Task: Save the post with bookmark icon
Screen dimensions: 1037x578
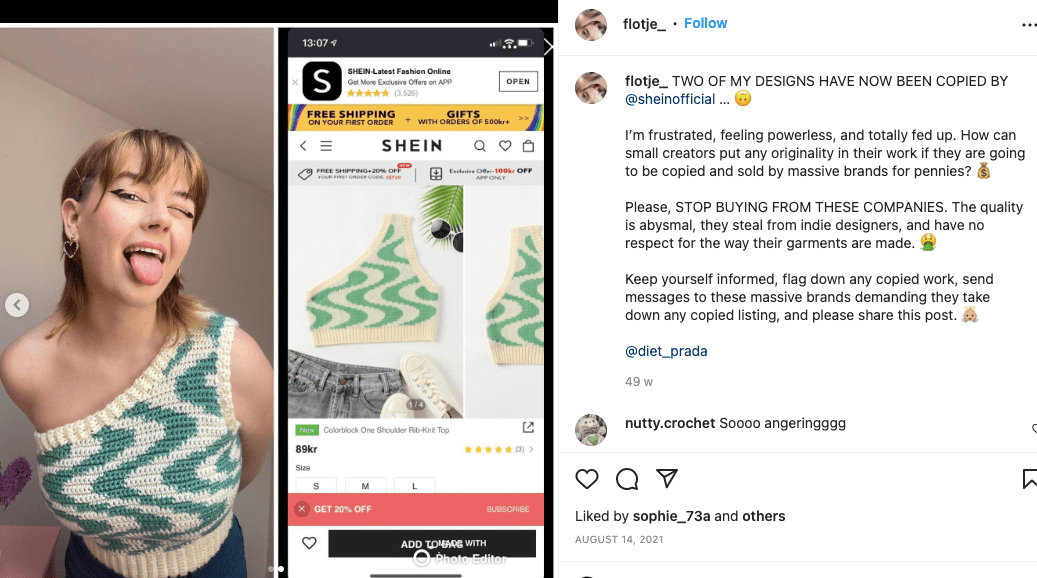Action: tap(1029, 479)
